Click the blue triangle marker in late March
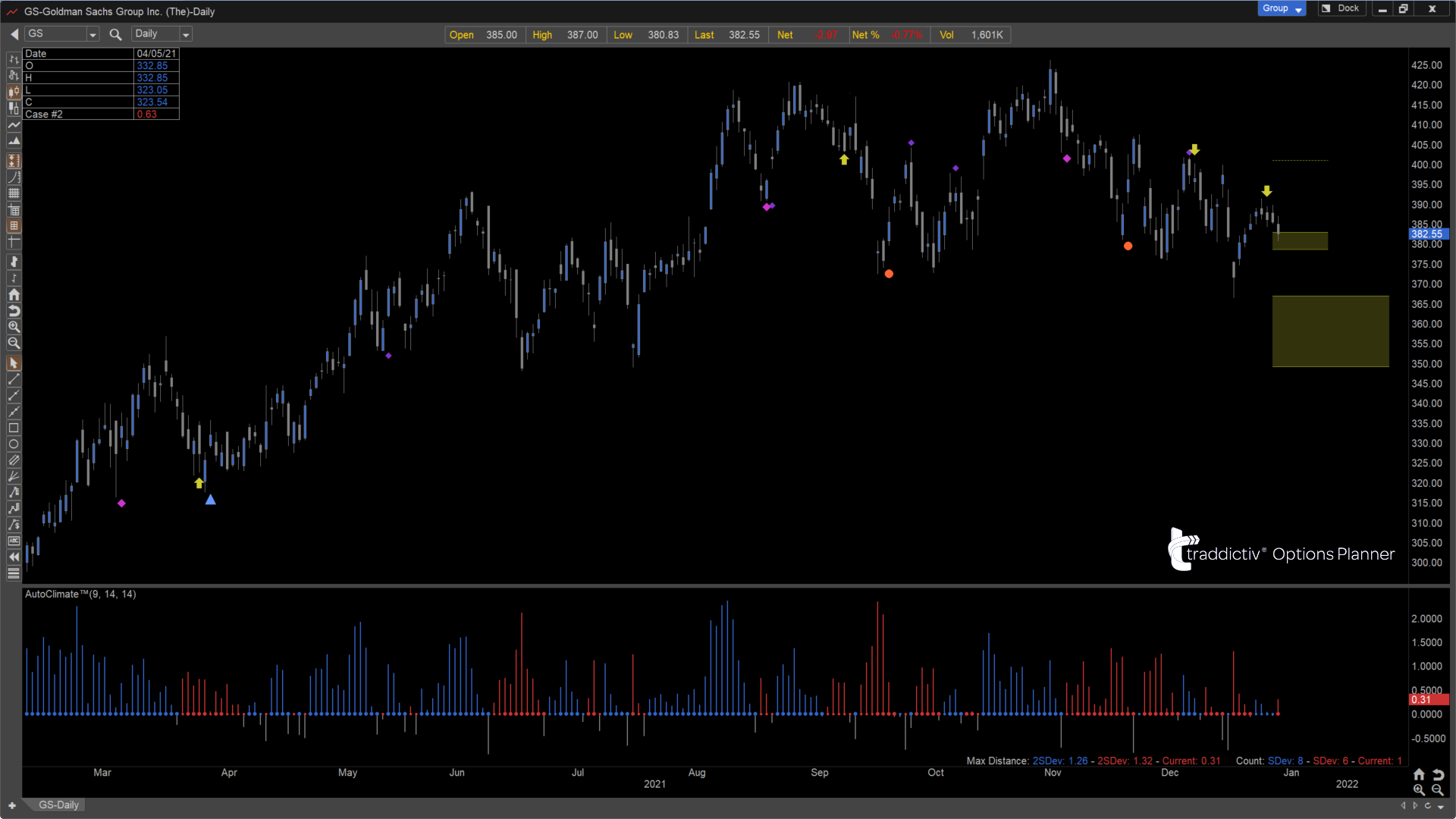This screenshot has width=1456, height=819. point(211,499)
